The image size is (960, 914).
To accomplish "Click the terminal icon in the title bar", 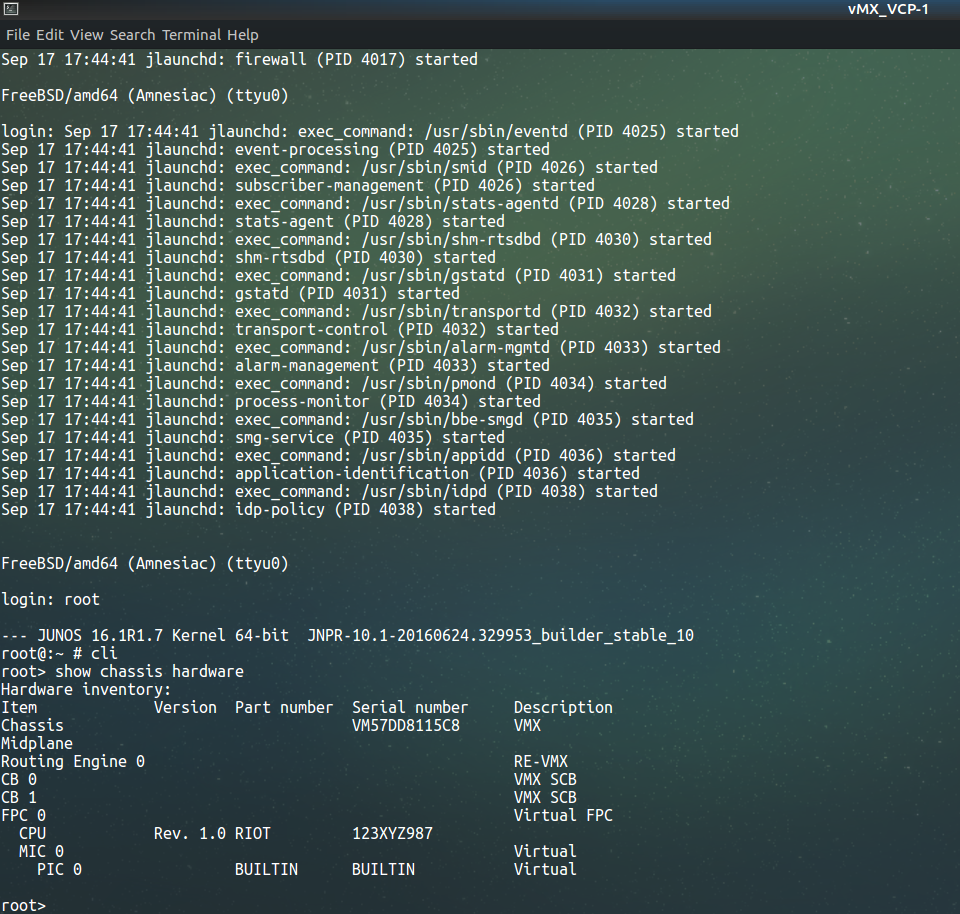I will [x=9, y=10].
